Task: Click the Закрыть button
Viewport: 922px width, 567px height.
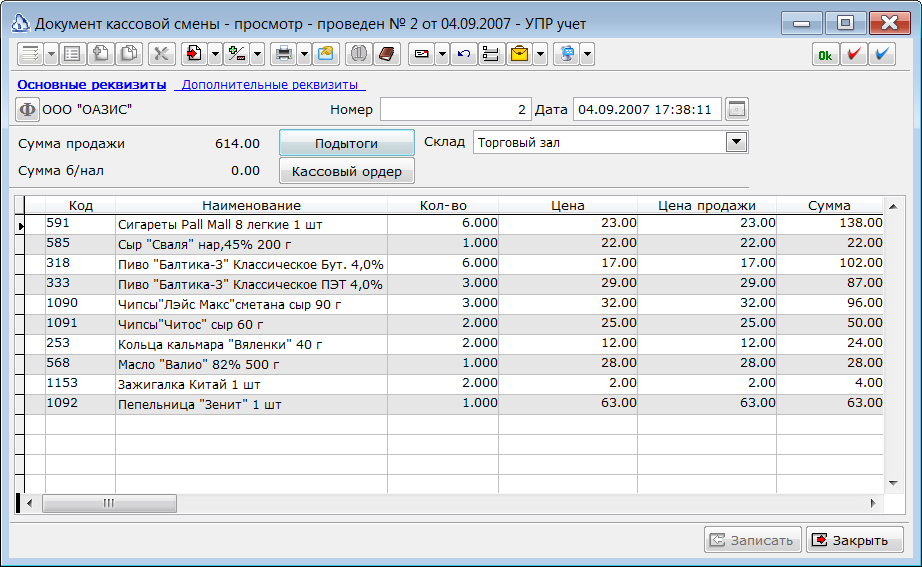Action: coord(854,540)
